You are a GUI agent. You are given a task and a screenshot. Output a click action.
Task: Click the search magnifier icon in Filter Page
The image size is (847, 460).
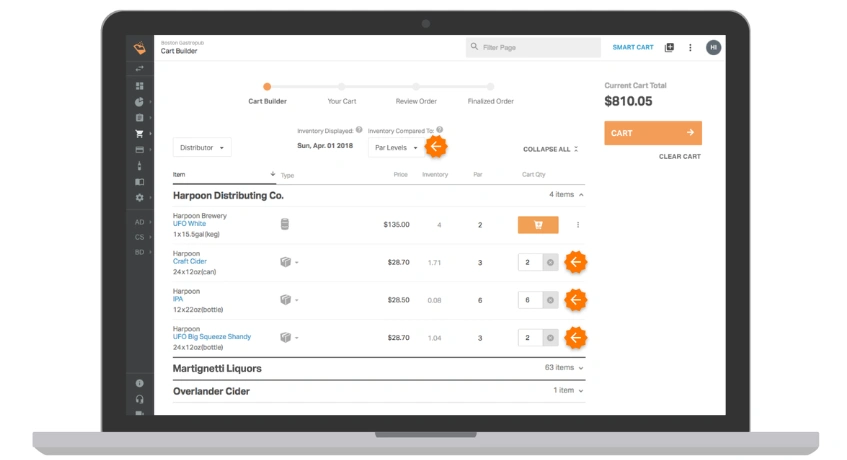pos(474,47)
